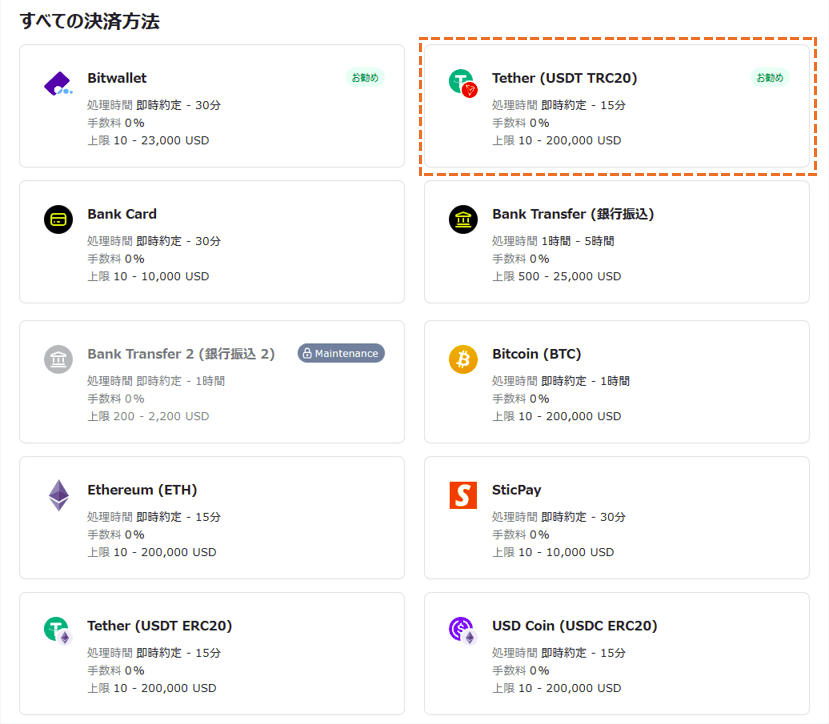Click the すべての決済方法 heading

tap(90, 21)
